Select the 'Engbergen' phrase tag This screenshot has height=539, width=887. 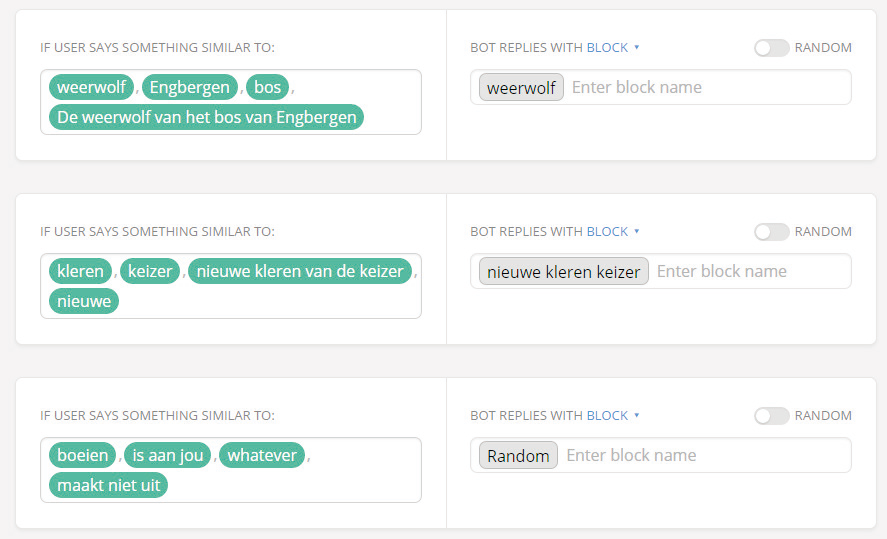(190, 87)
